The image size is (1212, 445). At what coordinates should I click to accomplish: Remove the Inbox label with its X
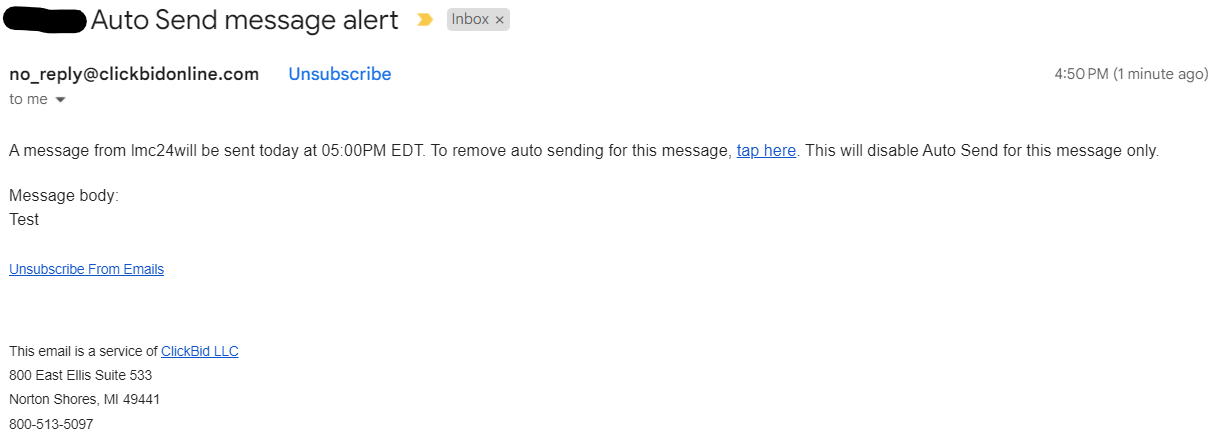[x=499, y=20]
